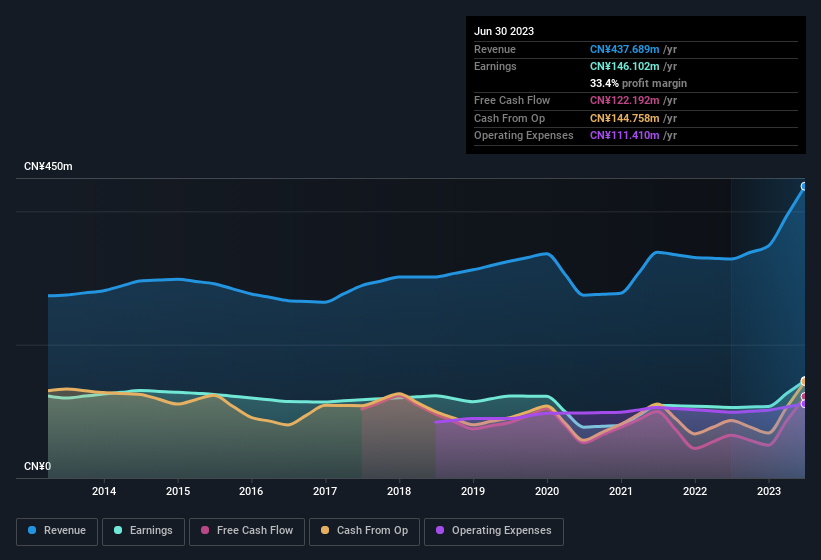Click the Cash From Op orange end marker
The image size is (821, 560).
804,381
